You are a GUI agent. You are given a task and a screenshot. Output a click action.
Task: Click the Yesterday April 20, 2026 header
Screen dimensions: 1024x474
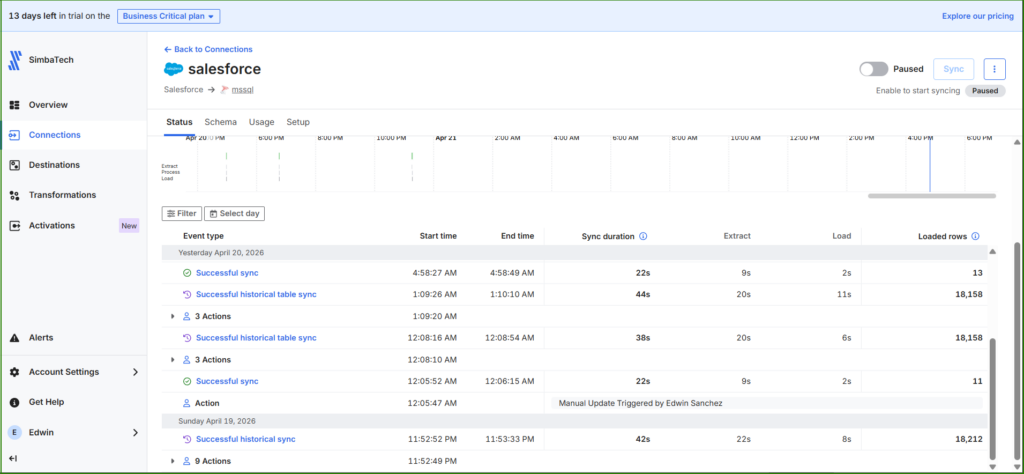pos(221,252)
